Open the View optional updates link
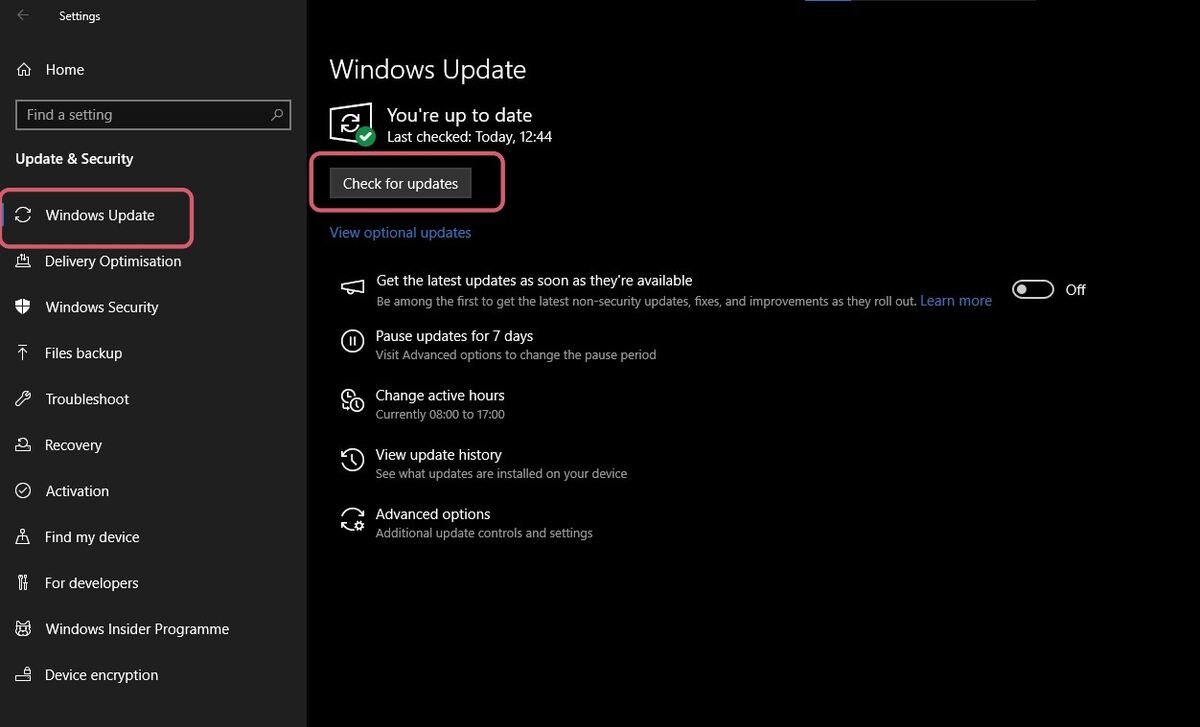Image resolution: width=1200 pixels, height=727 pixels. pos(400,232)
